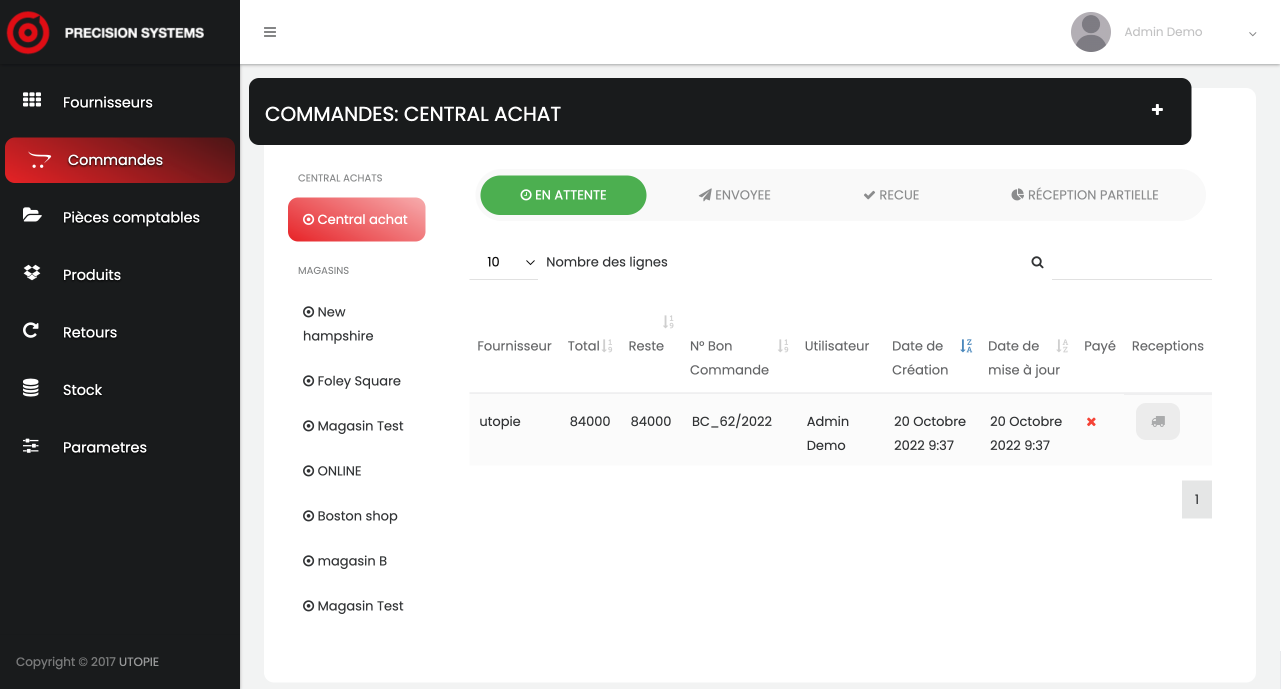This screenshot has width=1281, height=689.
Task: Click the Stock database icon in the sidebar
Action: [32, 389]
